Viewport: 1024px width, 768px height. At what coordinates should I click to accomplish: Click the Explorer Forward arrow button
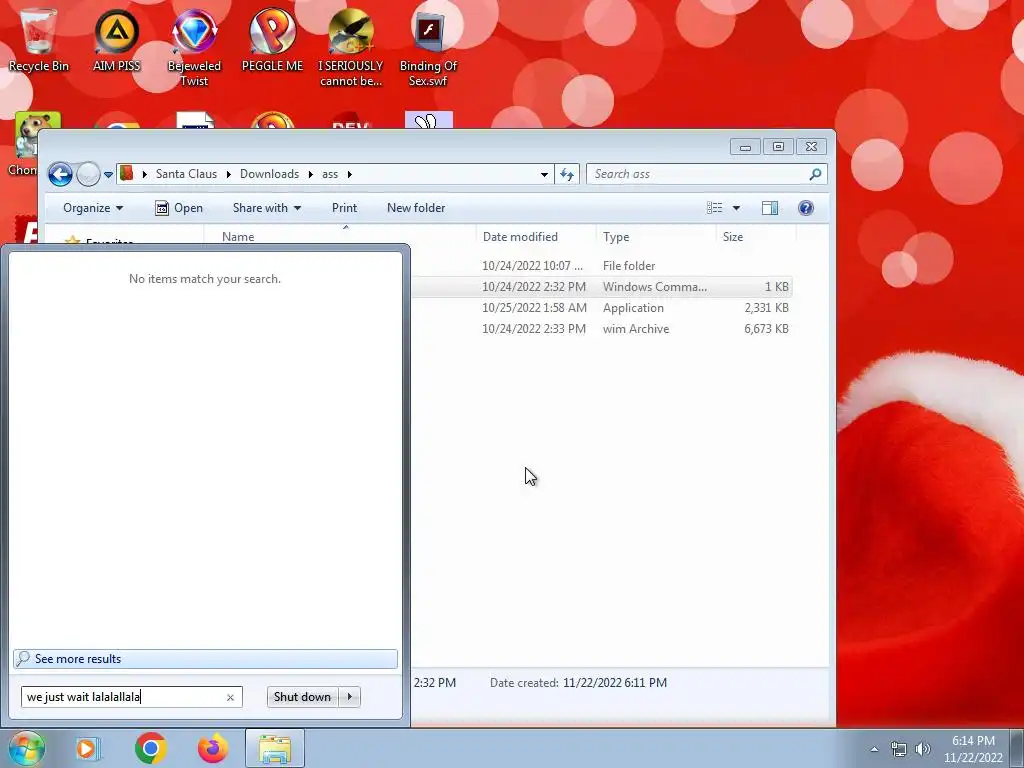click(x=88, y=174)
